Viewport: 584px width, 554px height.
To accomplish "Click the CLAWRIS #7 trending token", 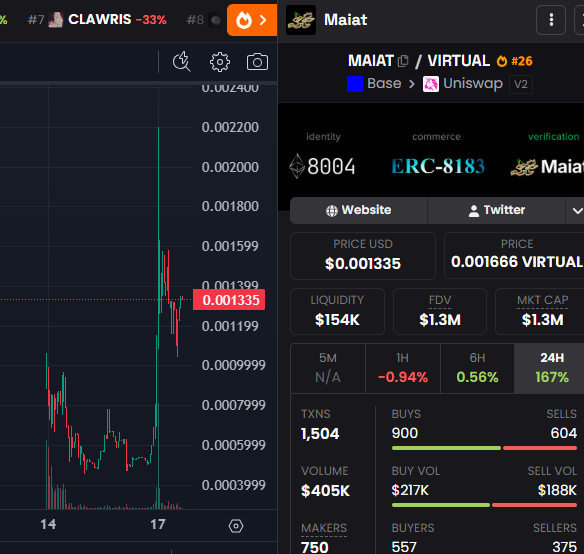I will pyautogui.click(x=97, y=19).
